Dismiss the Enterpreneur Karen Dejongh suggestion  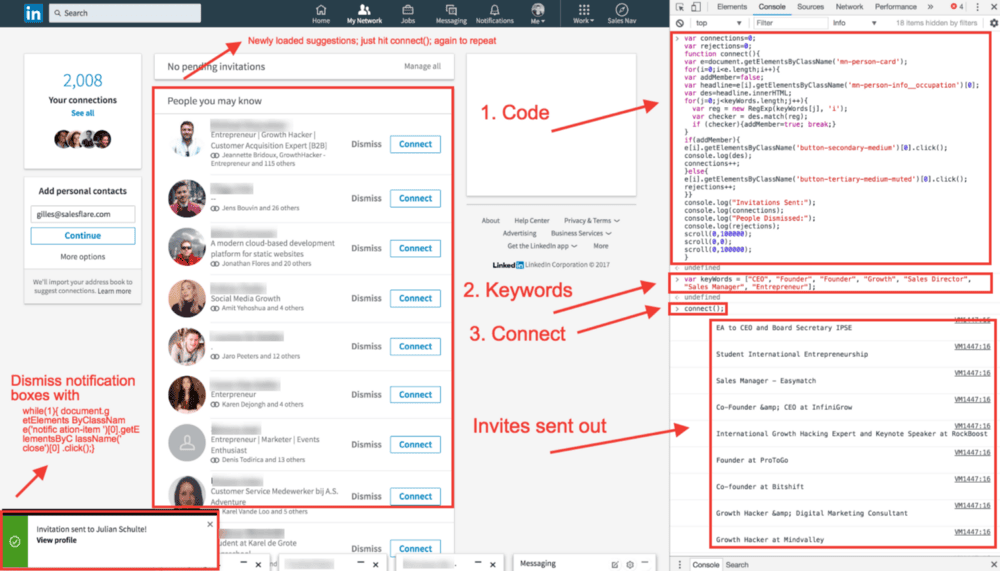click(366, 395)
